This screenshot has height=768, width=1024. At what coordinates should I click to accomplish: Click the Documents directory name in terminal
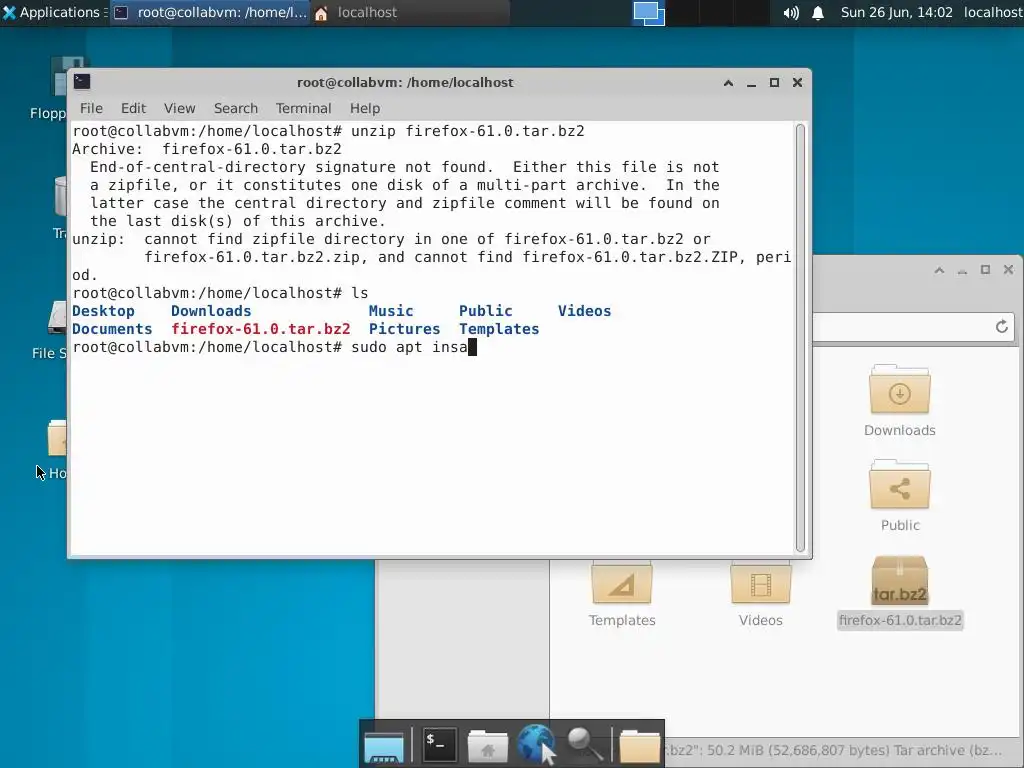[x=112, y=329]
